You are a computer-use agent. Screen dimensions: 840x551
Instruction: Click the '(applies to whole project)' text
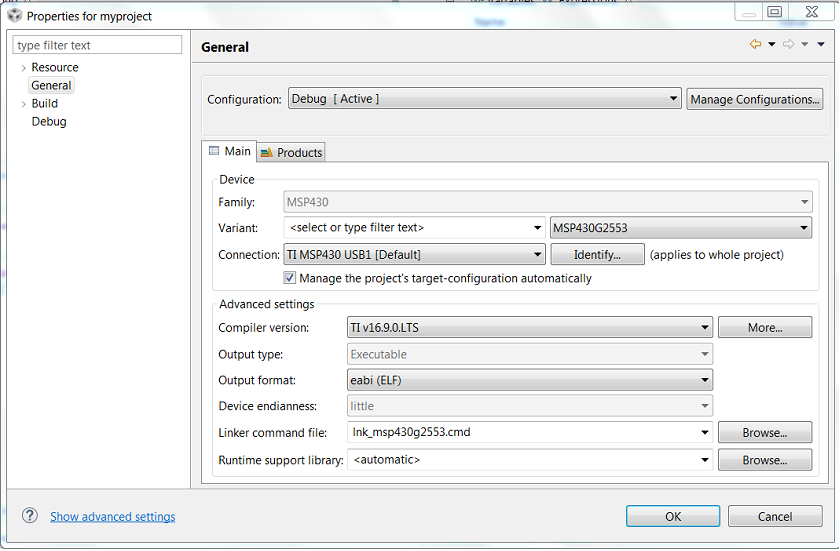pos(716,255)
